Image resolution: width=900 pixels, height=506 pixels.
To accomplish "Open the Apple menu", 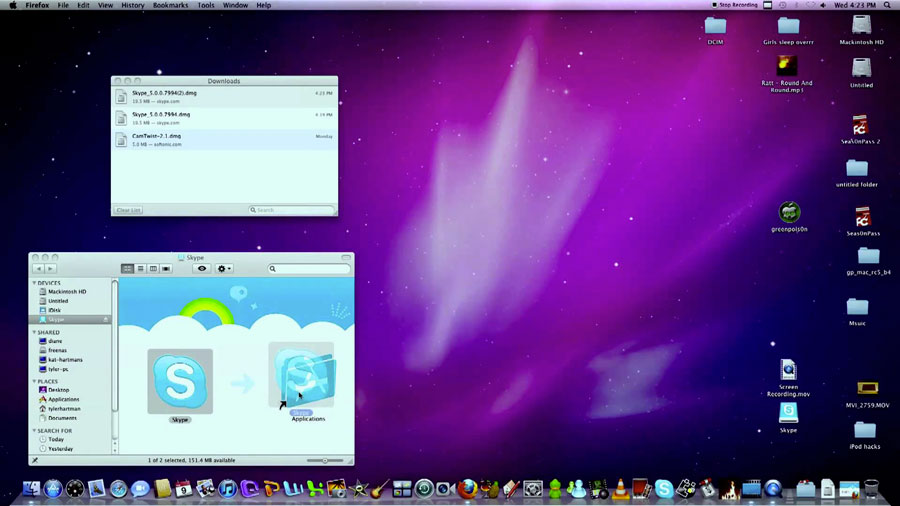I will tap(13, 5).
